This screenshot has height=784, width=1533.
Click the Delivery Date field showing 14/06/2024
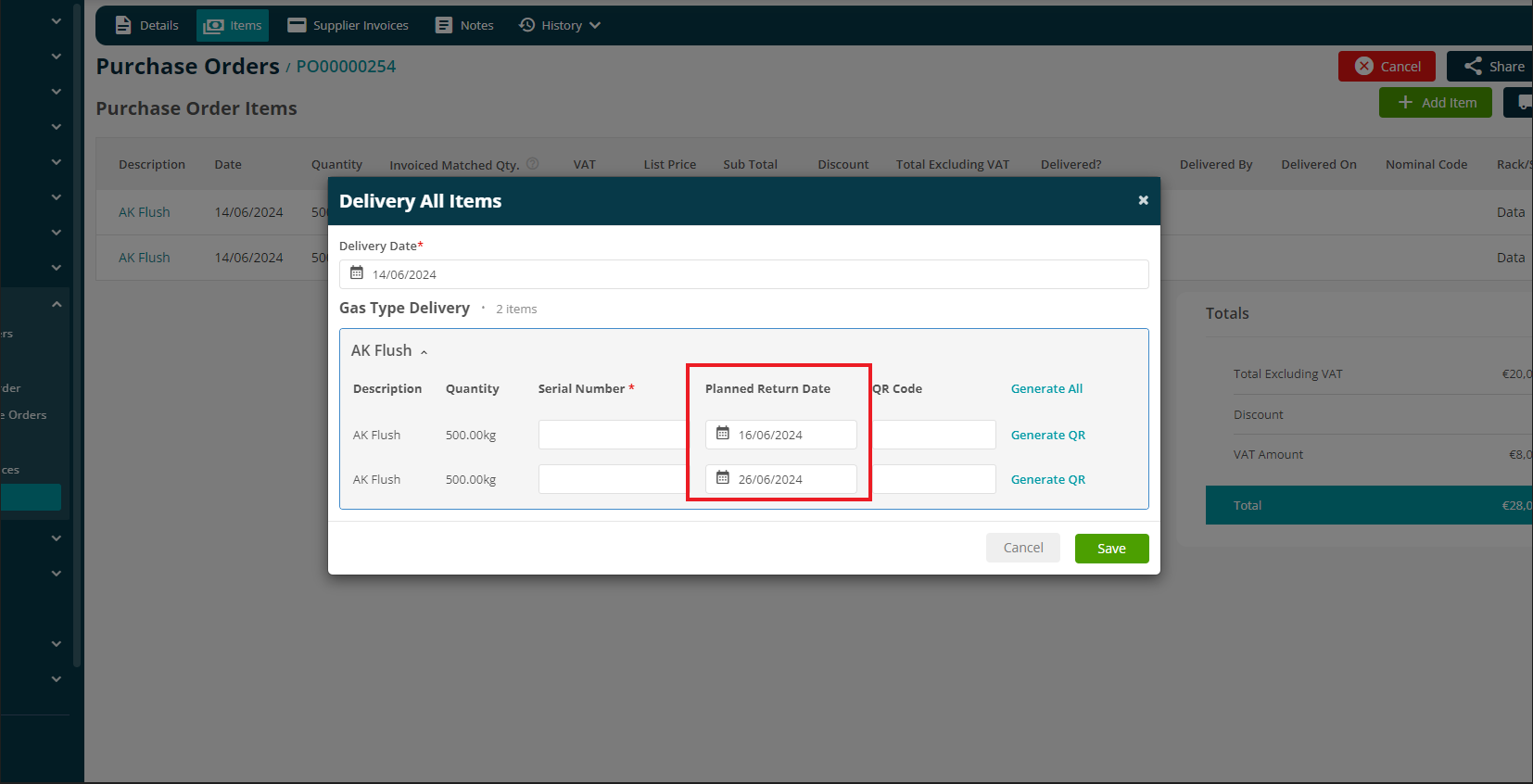coord(744,274)
